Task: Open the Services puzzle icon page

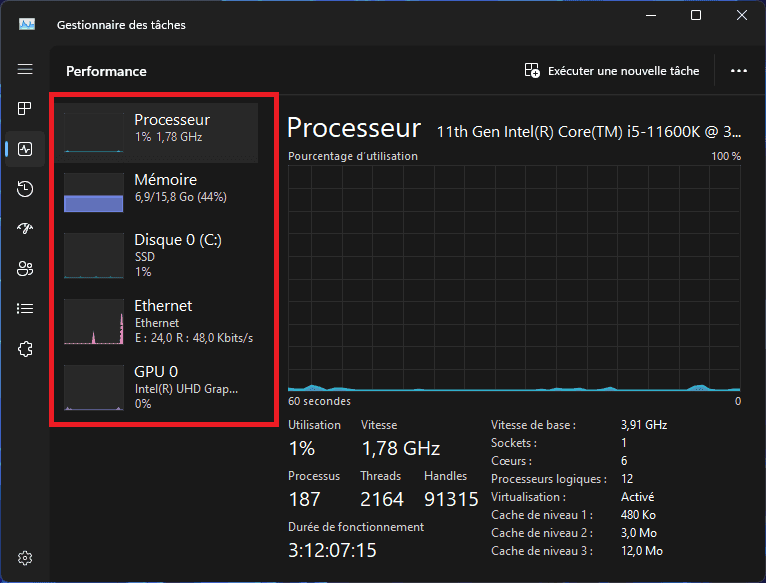Action: tap(25, 349)
